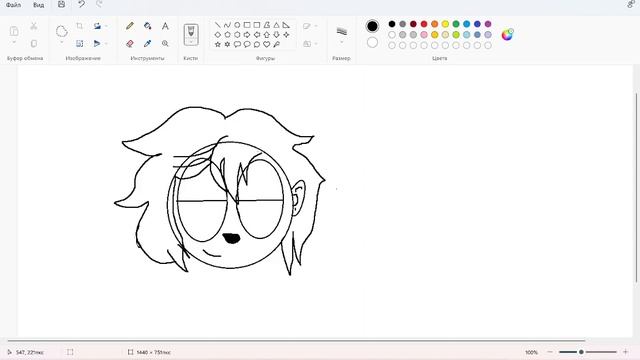
Task: Pick the yellow color swatch in top row
Action: coord(445,24)
